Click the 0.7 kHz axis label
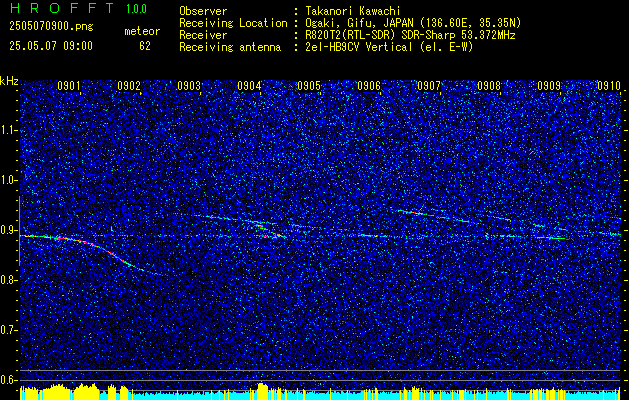629x400 pixels. coord(8,330)
